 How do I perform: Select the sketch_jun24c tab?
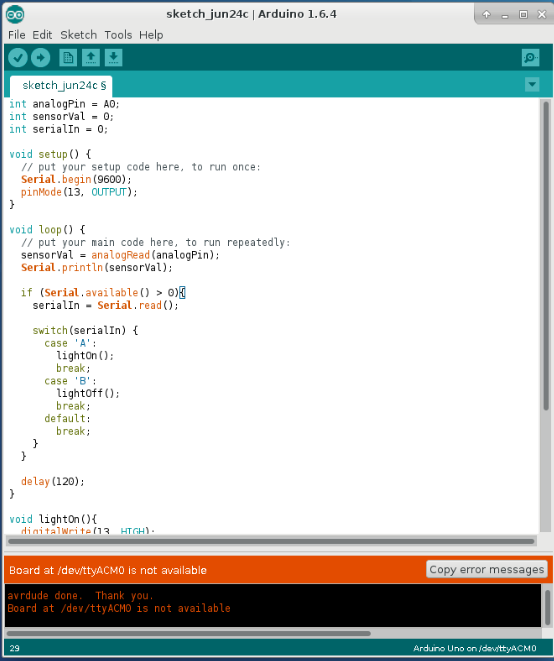point(62,86)
